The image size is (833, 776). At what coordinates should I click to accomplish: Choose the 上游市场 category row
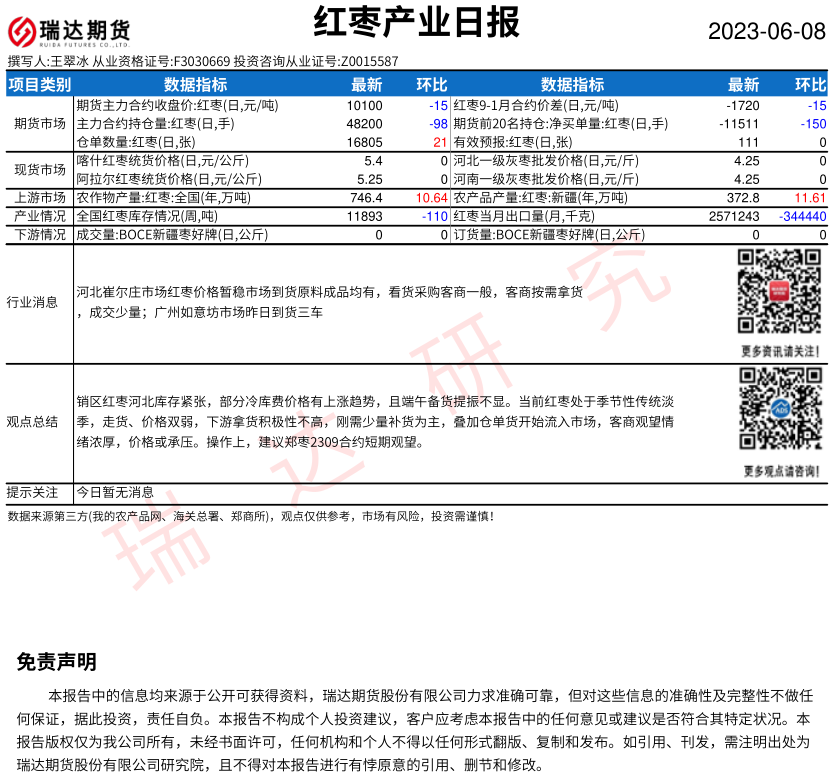[x=40, y=198]
